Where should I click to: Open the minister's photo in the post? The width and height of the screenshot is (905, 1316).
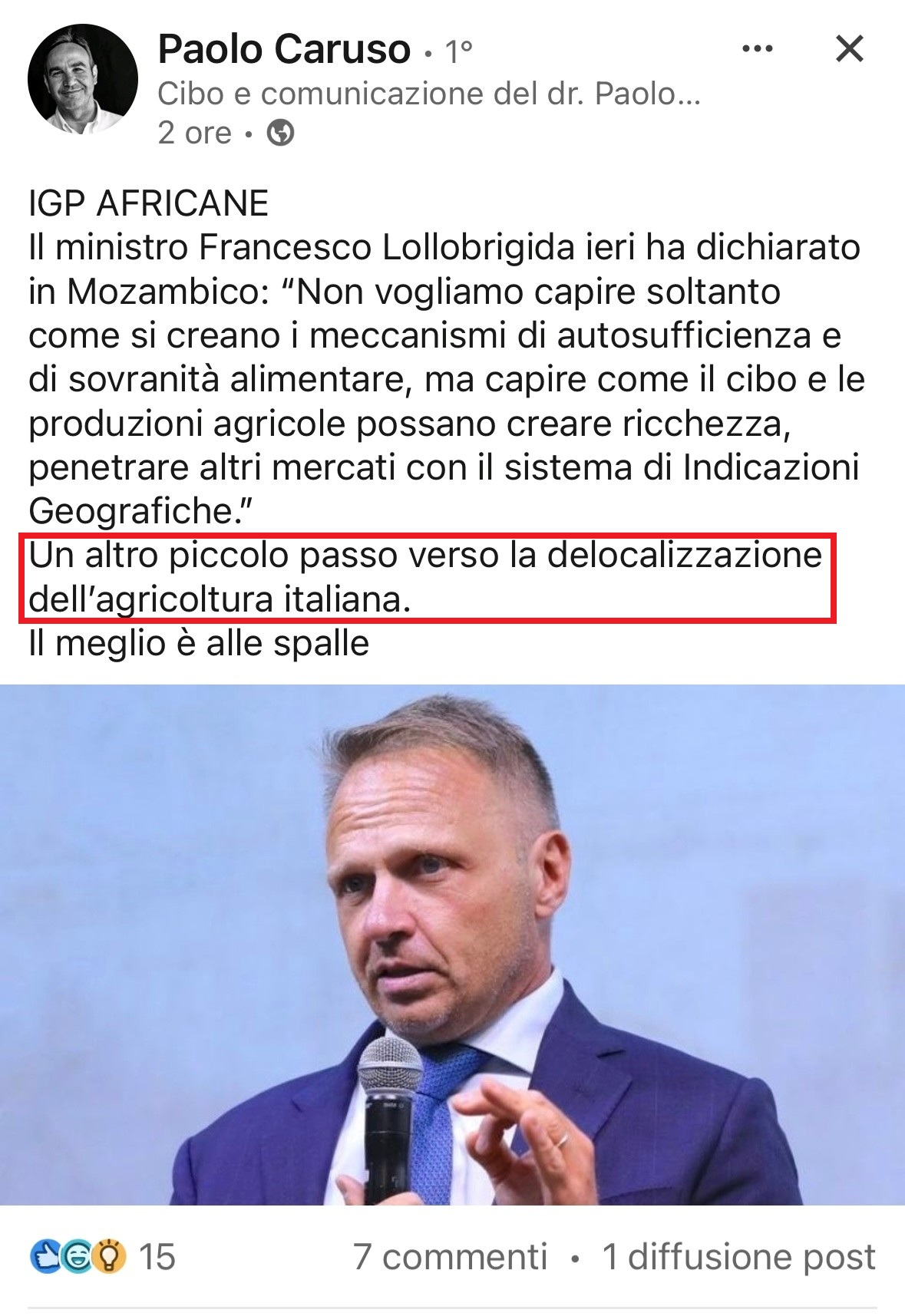[x=453, y=945]
